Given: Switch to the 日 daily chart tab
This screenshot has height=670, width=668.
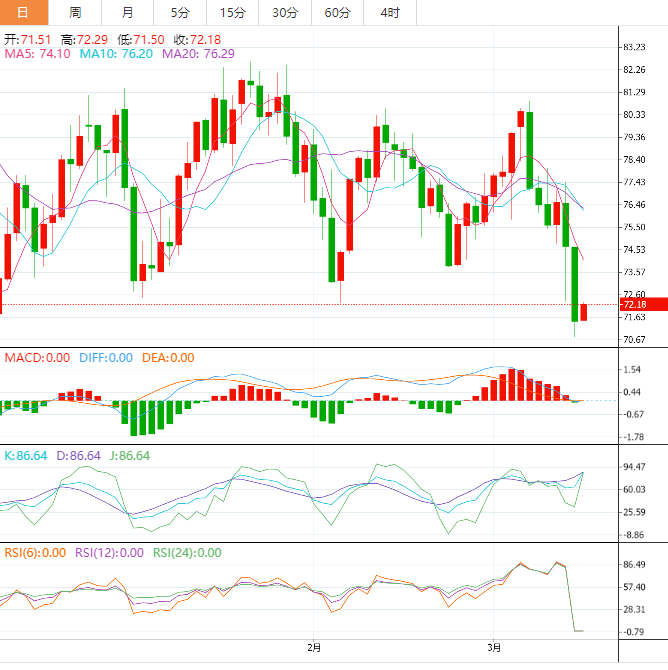Looking at the screenshot, I should (24, 13).
